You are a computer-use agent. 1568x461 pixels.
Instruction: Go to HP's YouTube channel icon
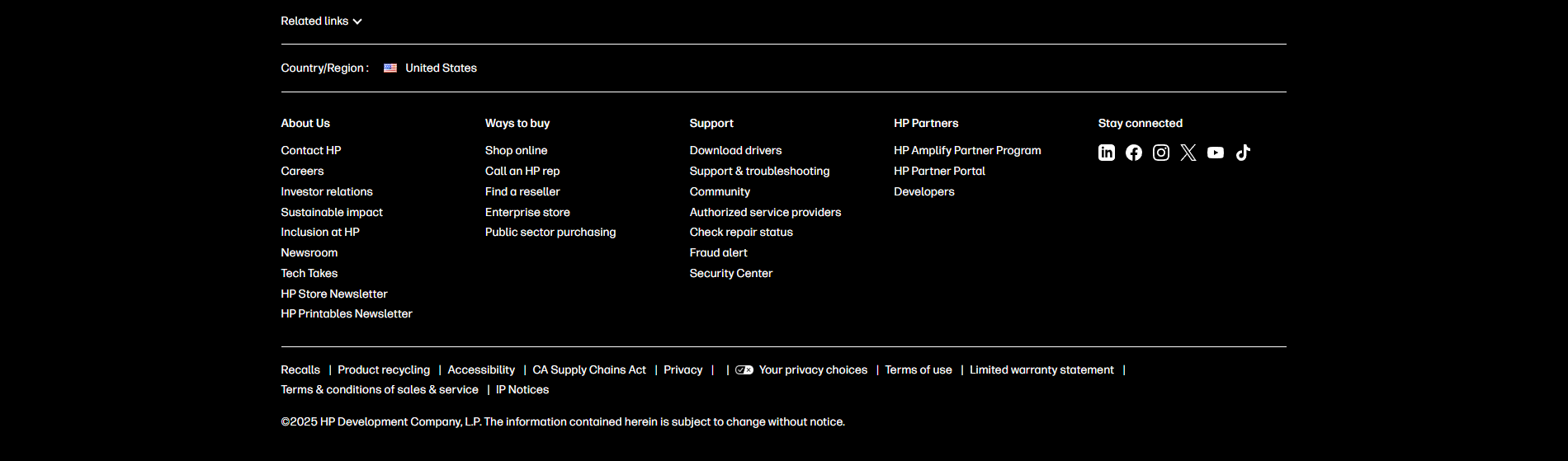click(x=1216, y=153)
